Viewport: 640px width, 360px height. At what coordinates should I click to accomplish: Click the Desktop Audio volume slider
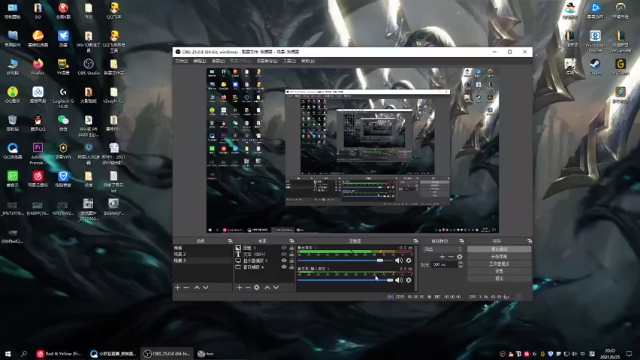[x=345, y=260]
